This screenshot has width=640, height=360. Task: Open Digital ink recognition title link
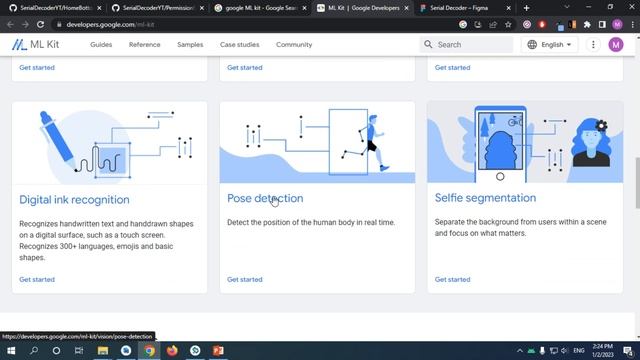pos(74,200)
